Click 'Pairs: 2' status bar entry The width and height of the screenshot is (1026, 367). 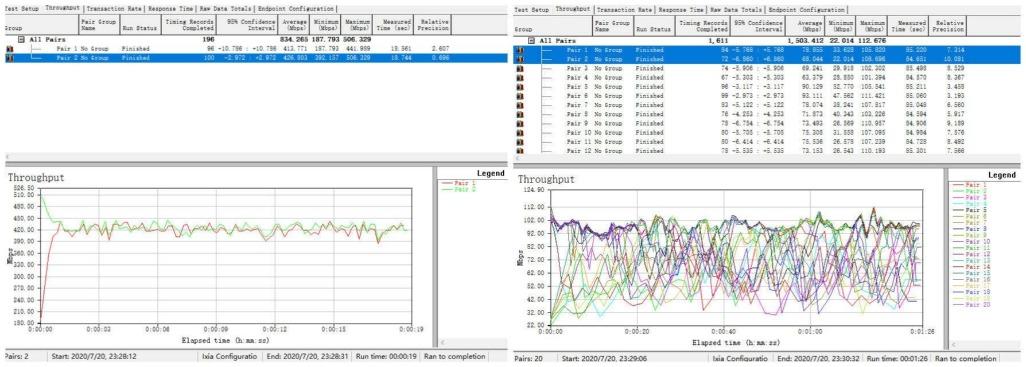[16, 357]
